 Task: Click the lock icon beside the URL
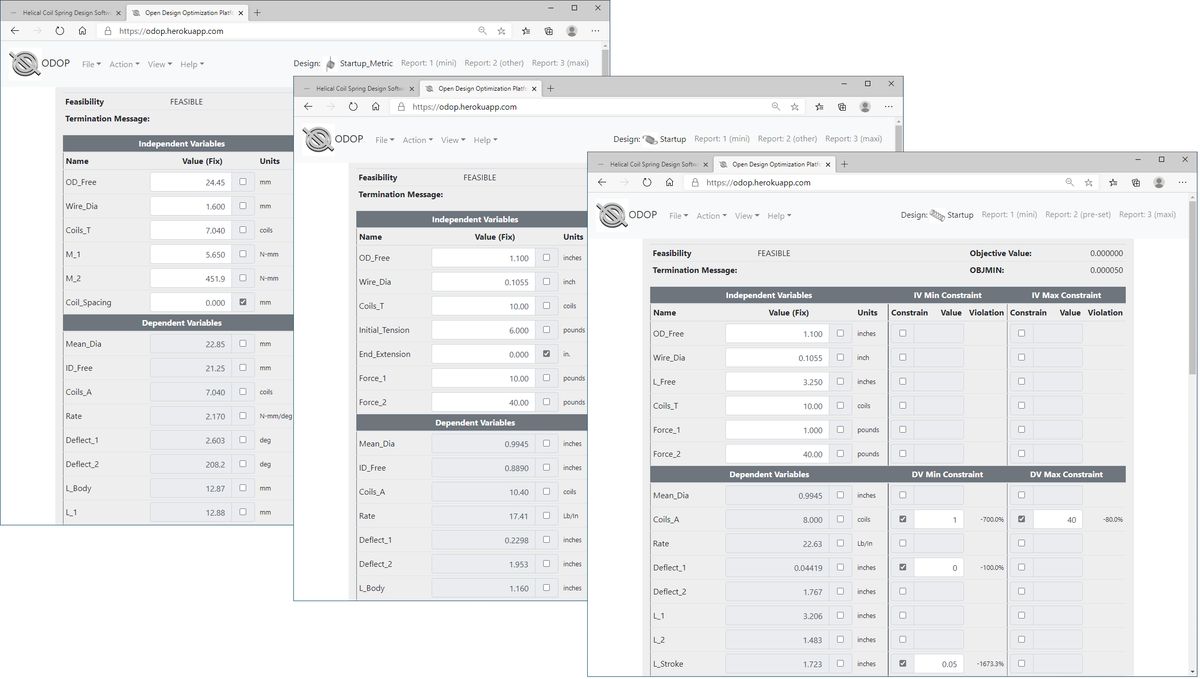(694, 182)
